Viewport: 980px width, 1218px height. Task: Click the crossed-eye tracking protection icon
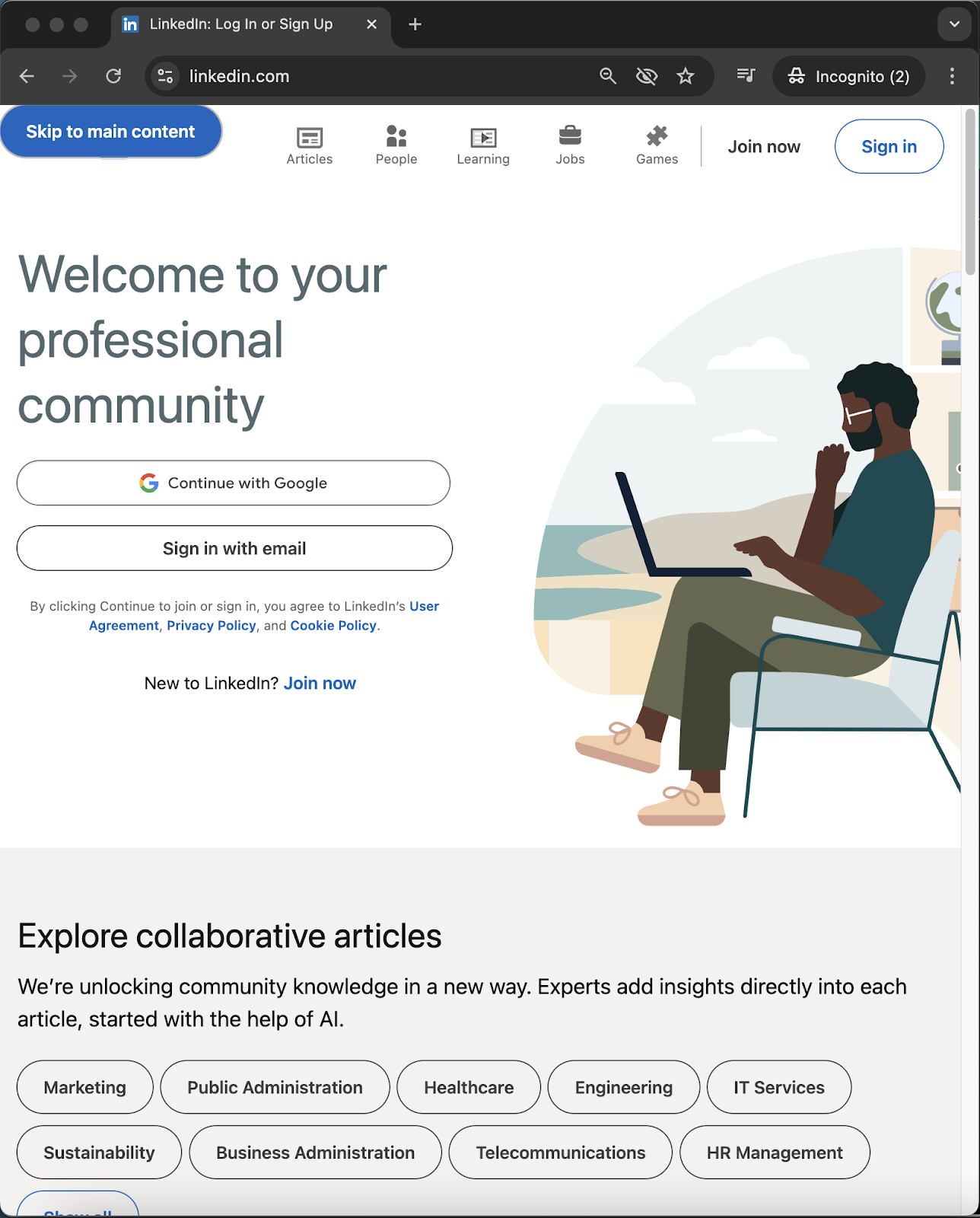(647, 76)
